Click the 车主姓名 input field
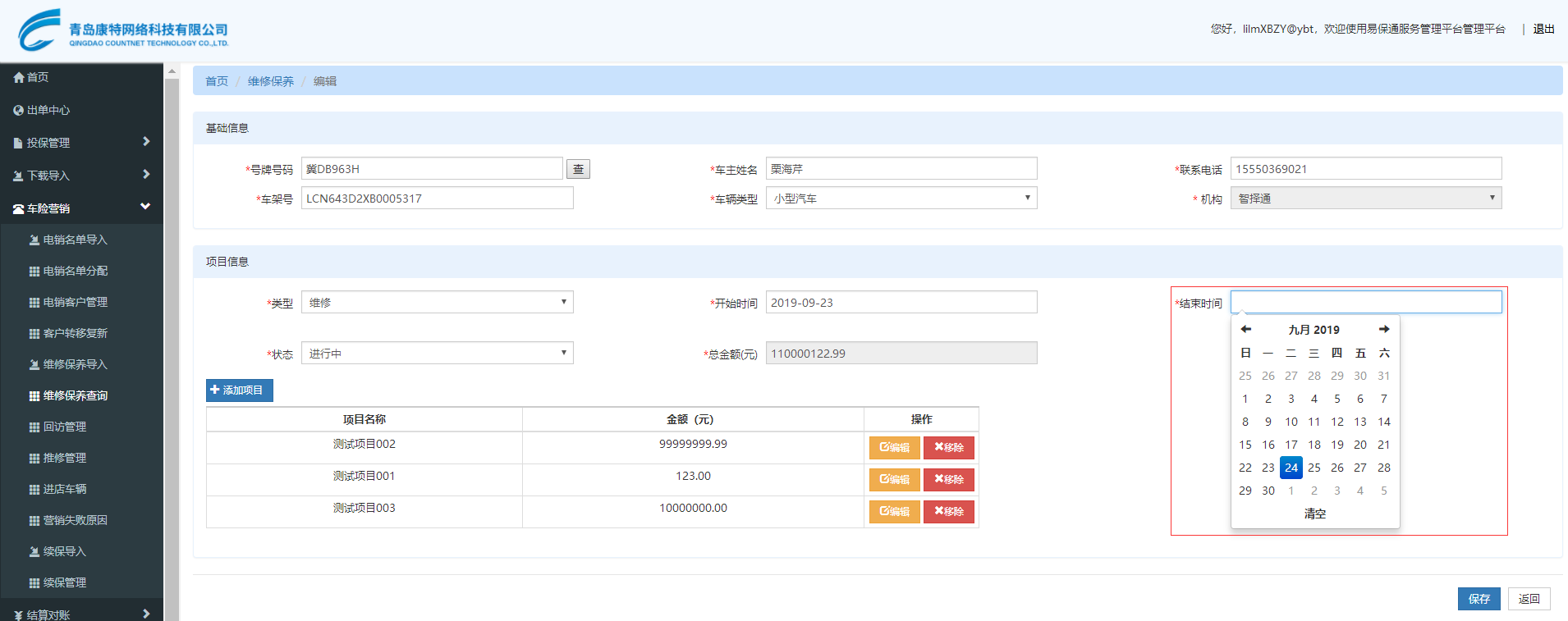This screenshot has width=1568, height=621. 901,169
